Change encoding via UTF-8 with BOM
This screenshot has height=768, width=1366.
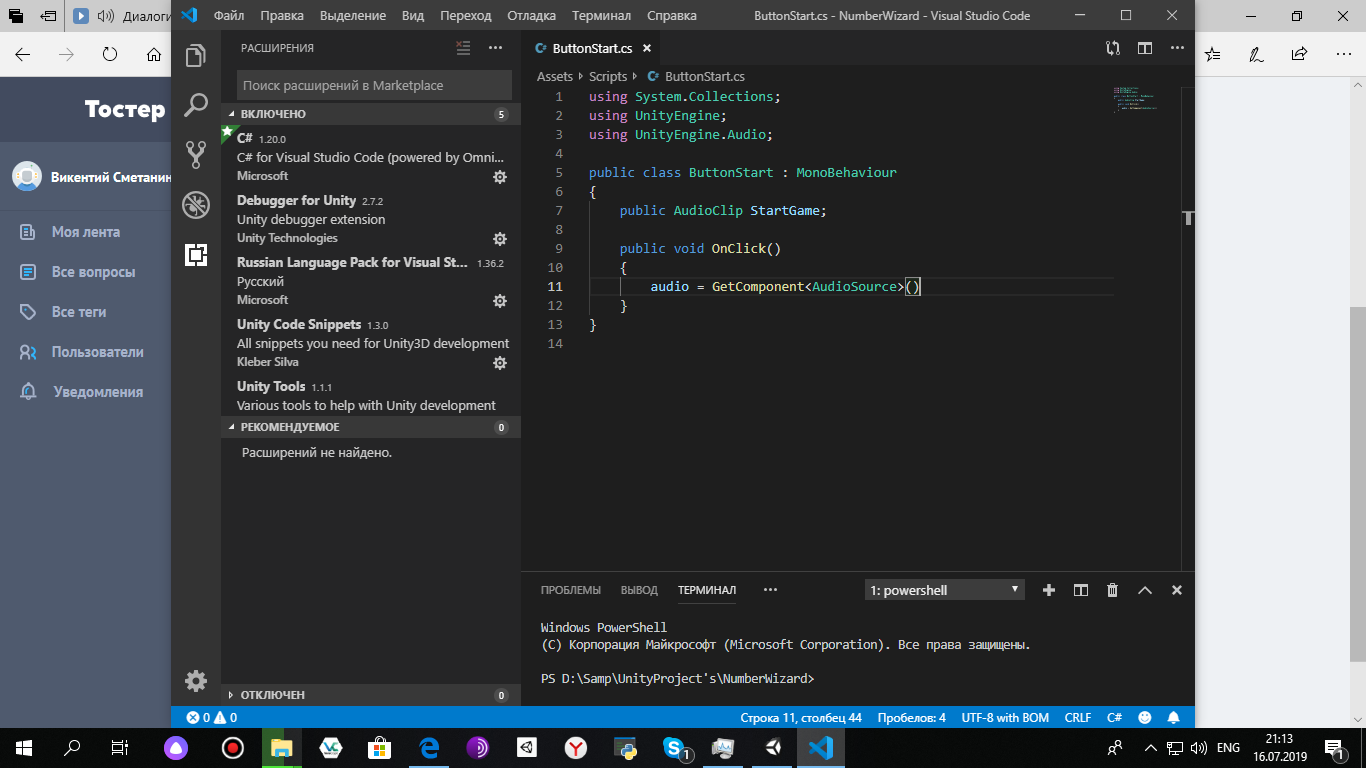coord(1005,718)
